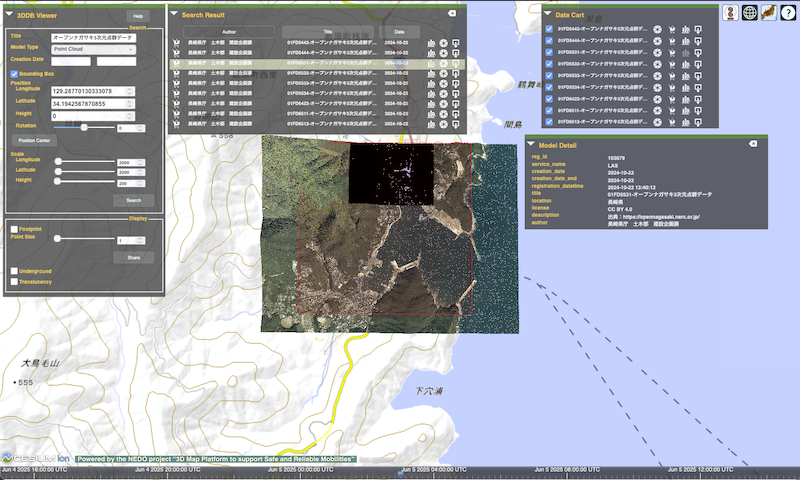Click the Point Size value stepper

click(x=139, y=240)
